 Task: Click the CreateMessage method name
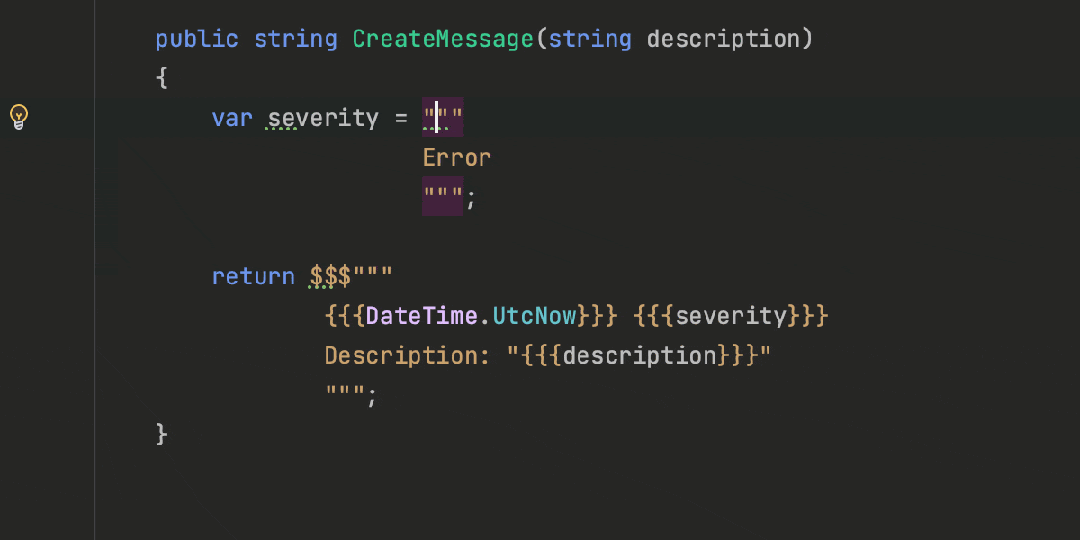click(x=444, y=39)
